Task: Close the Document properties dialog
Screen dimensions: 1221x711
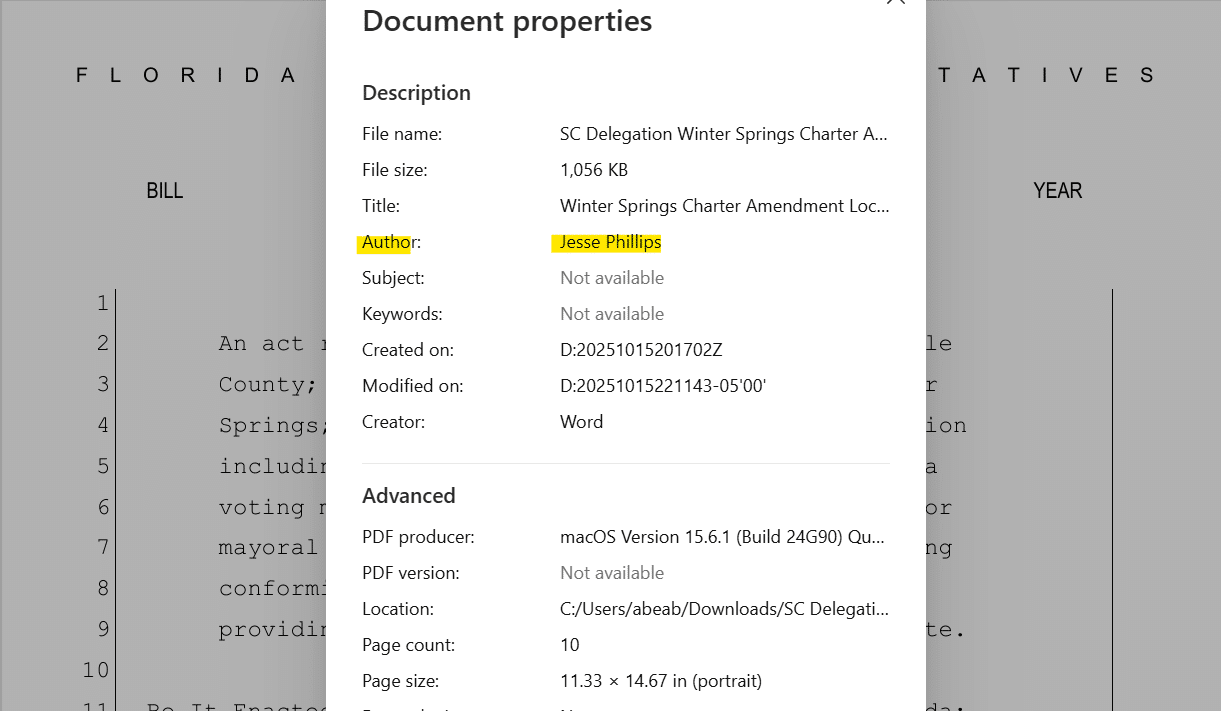Action: tap(895, 2)
